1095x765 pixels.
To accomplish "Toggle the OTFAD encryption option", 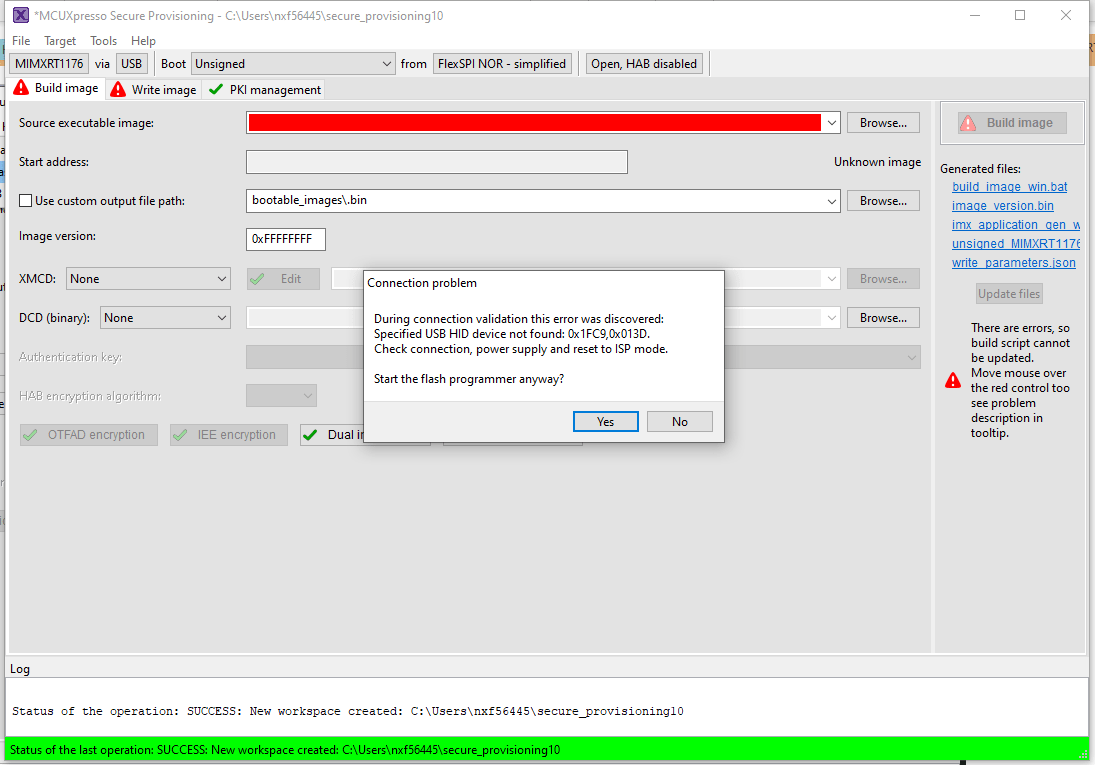I will coord(88,435).
